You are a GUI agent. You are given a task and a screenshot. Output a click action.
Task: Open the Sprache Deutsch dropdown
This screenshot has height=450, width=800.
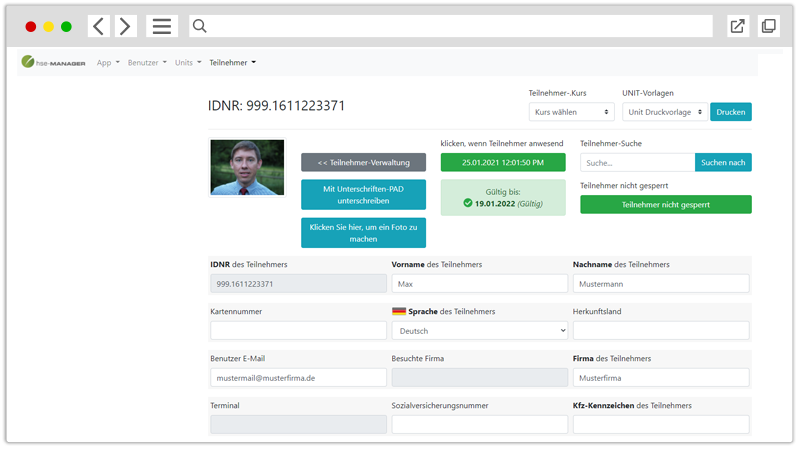(479, 330)
